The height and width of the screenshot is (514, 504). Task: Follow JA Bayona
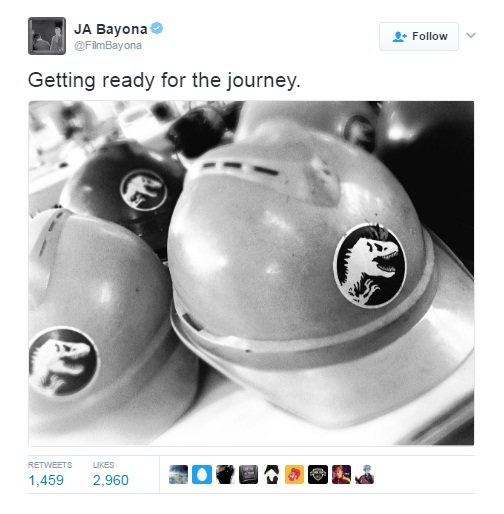point(419,36)
